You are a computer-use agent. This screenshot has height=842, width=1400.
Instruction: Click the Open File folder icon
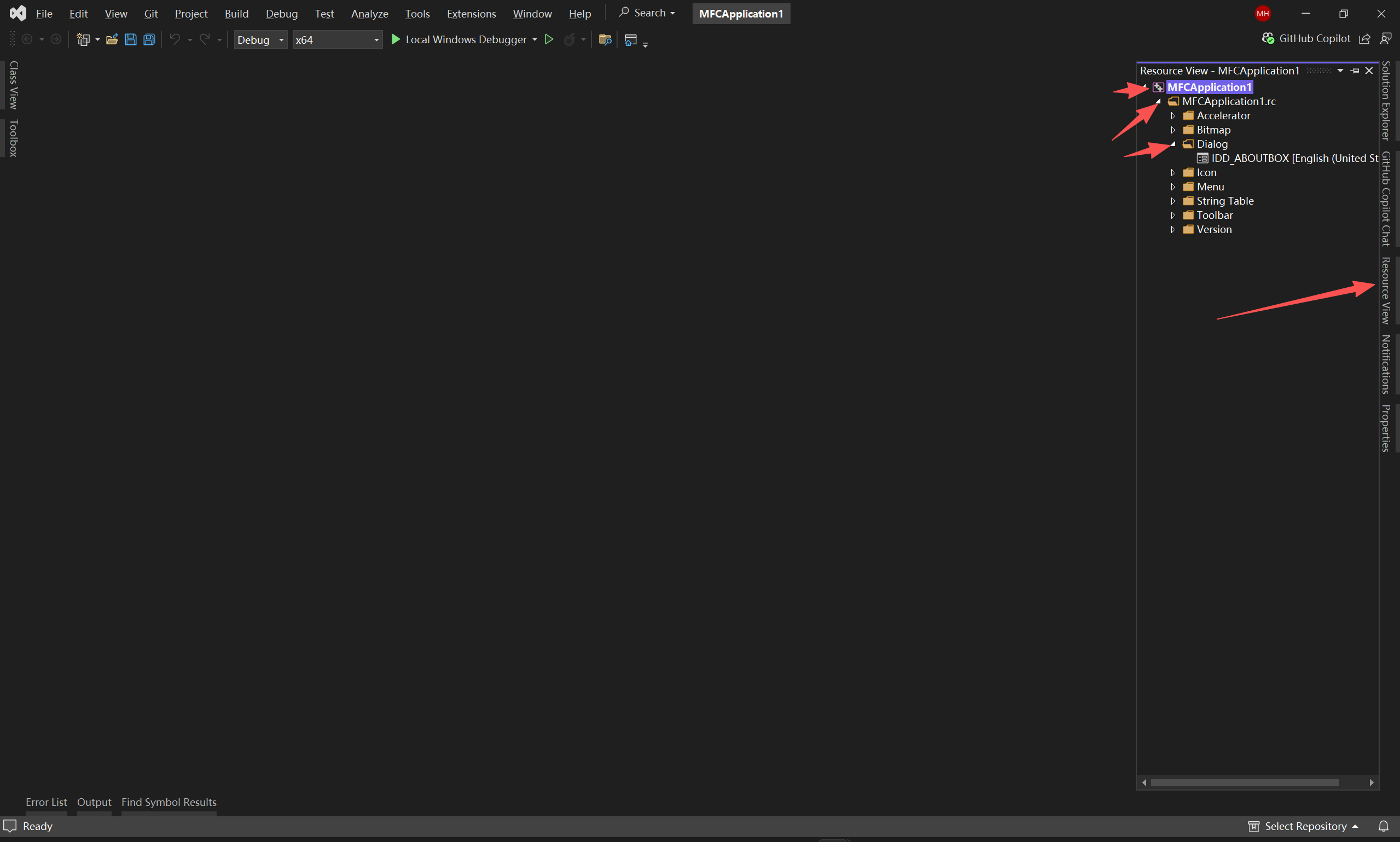coord(112,39)
